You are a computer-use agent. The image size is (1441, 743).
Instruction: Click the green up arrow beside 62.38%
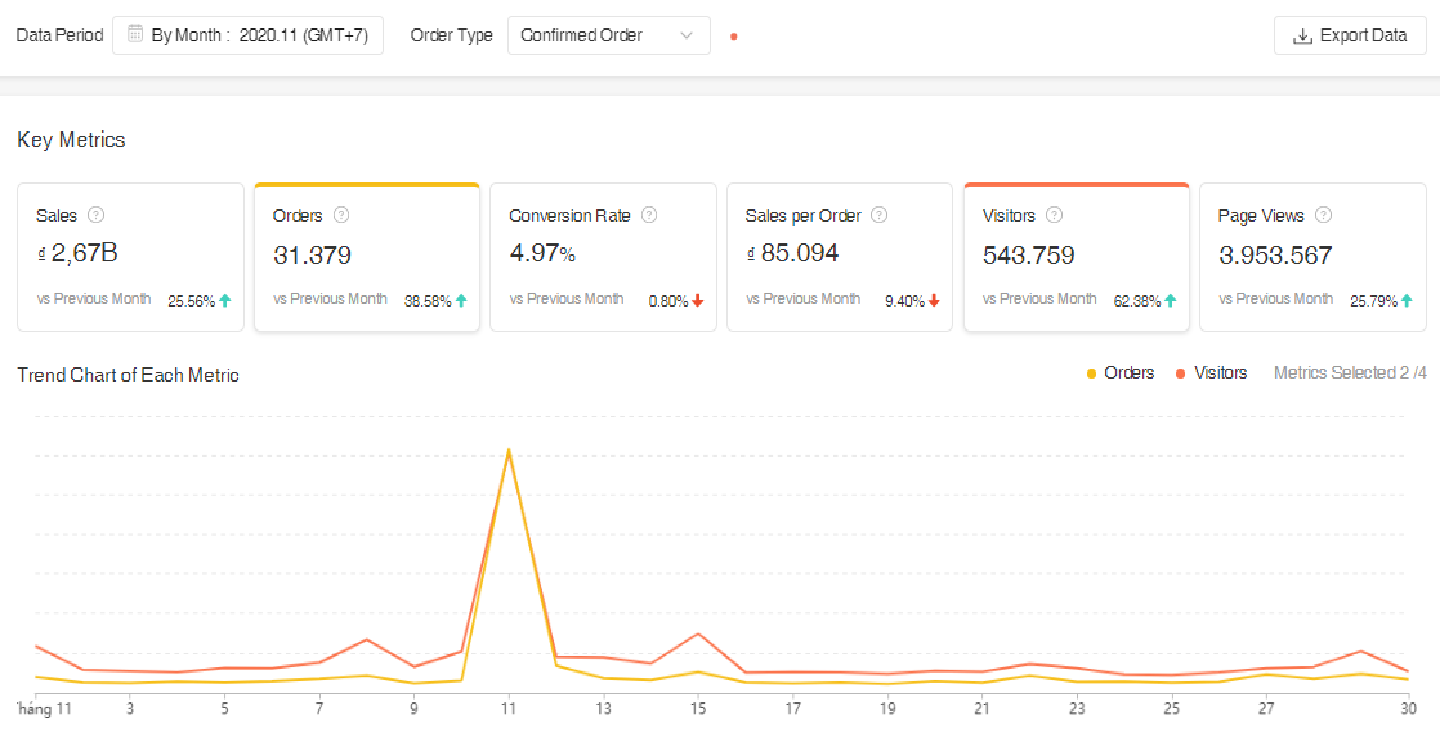(1170, 300)
